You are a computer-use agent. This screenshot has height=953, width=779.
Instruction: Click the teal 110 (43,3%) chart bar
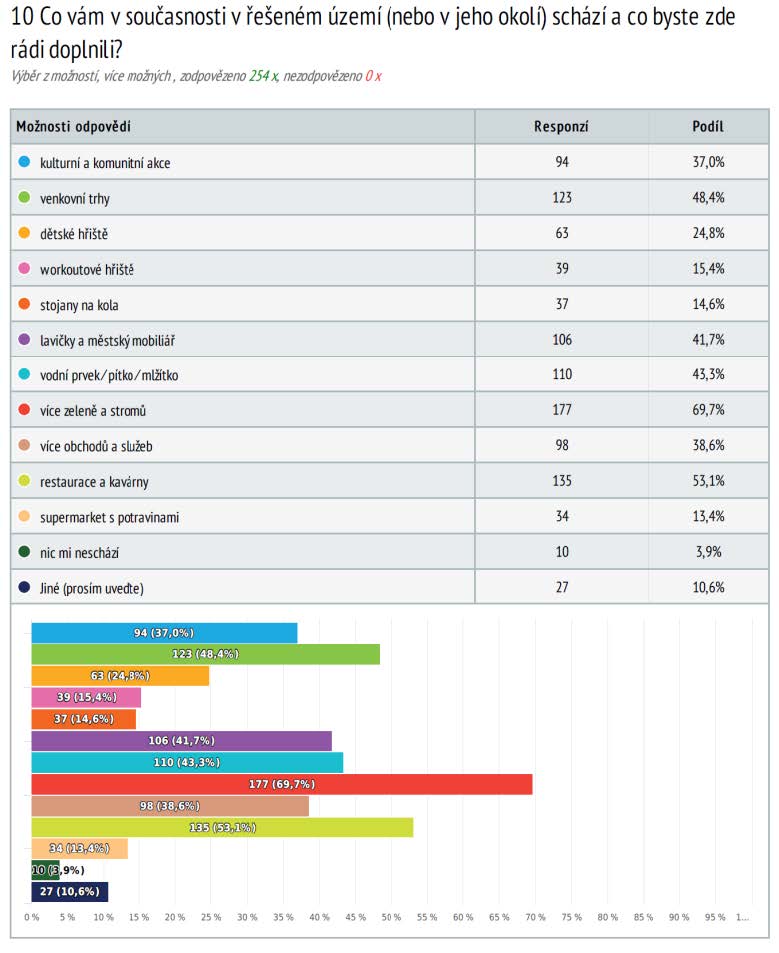pyautogui.click(x=187, y=762)
